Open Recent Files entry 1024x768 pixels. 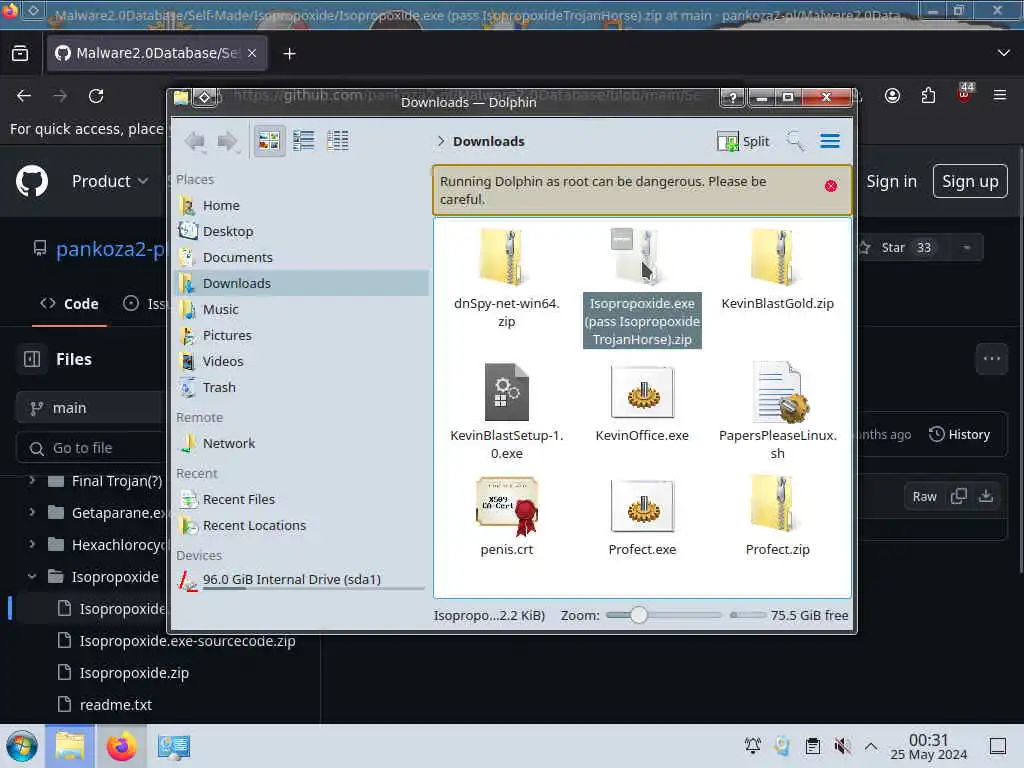coord(303,500)
